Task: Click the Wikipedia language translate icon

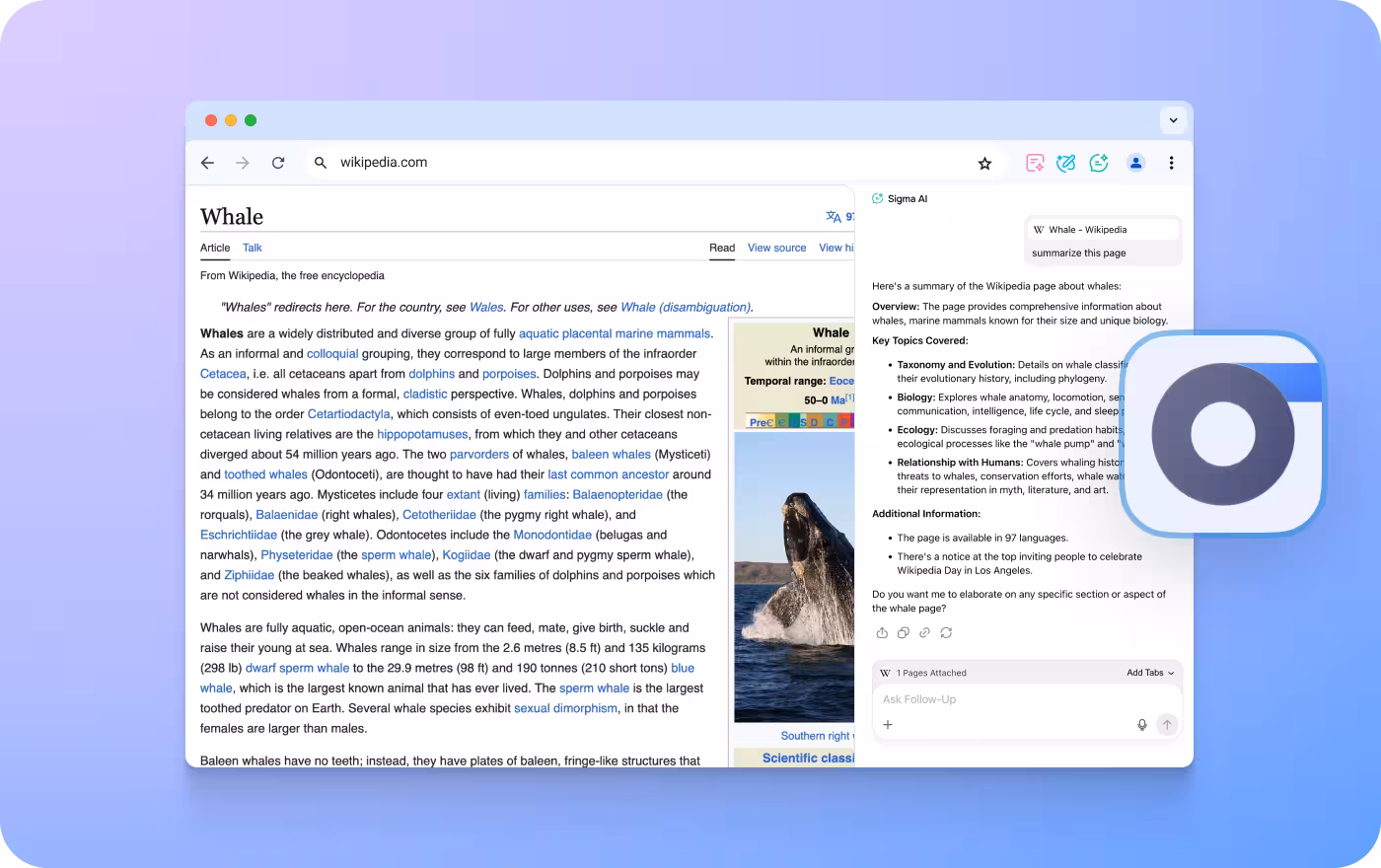Action: pos(834,217)
